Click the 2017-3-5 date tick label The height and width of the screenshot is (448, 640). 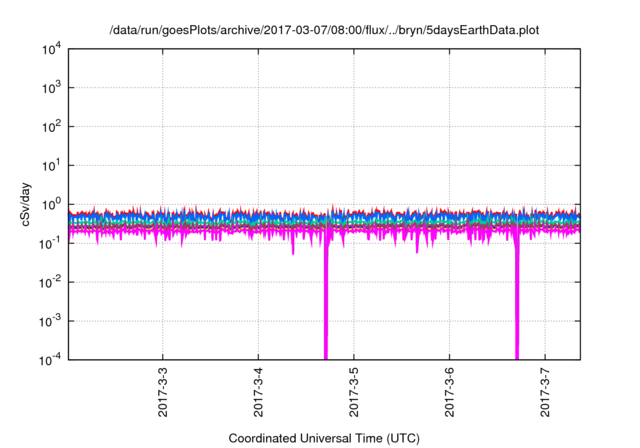[x=354, y=393]
